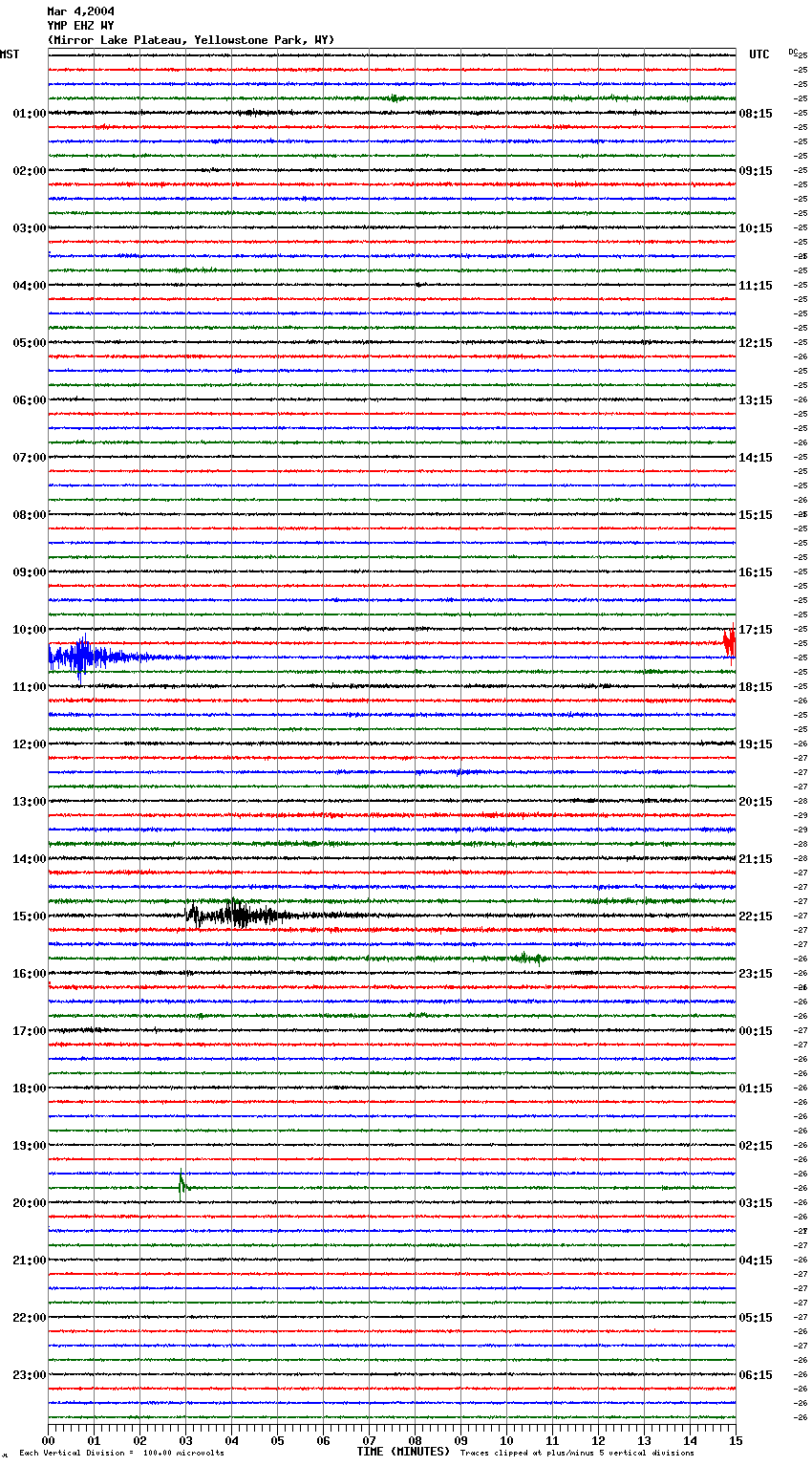This screenshot has height=1466, width=812.
Task: Click the red clipped burst near 17:15 UTC
Action: pyautogui.click(x=730, y=642)
